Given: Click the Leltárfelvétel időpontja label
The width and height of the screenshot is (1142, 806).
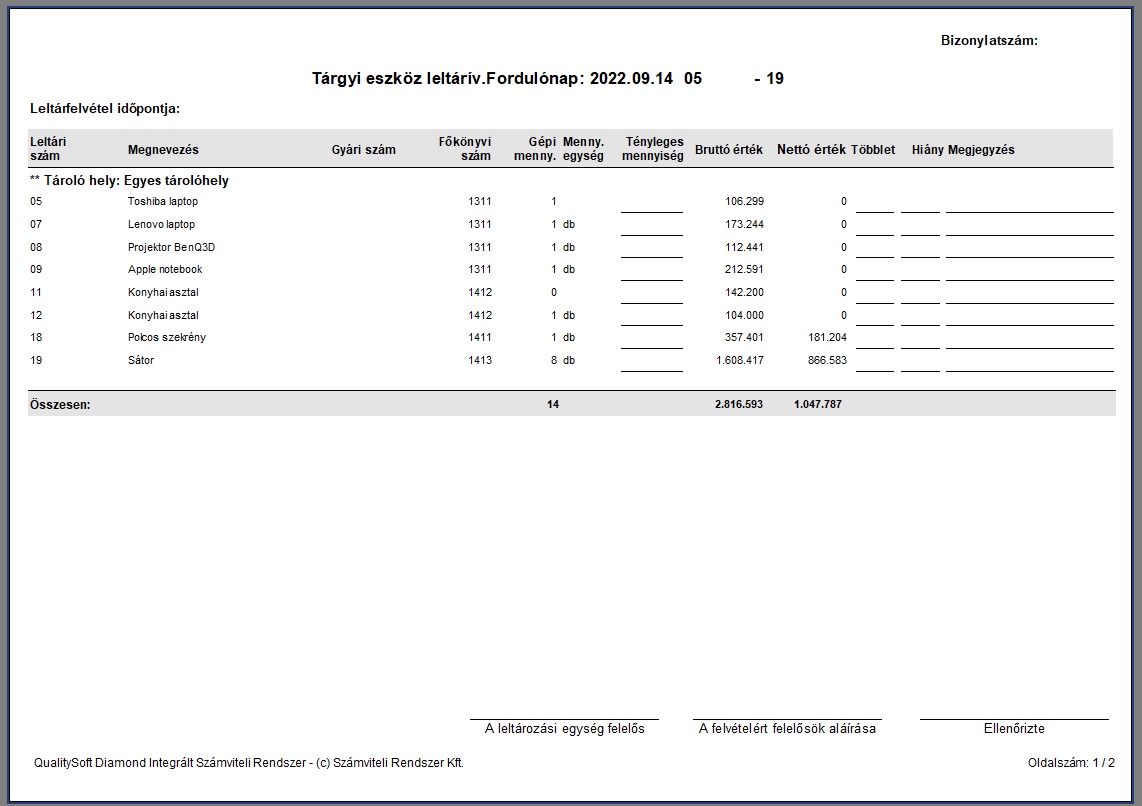Looking at the screenshot, I should (x=105, y=109).
